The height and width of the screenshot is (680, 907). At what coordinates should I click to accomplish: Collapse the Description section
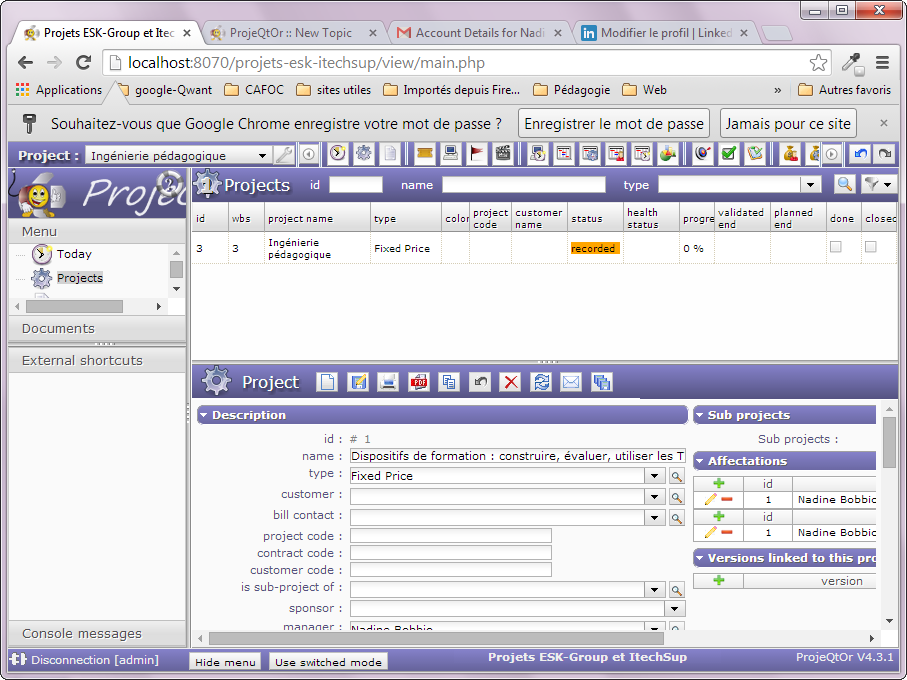click(204, 415)
